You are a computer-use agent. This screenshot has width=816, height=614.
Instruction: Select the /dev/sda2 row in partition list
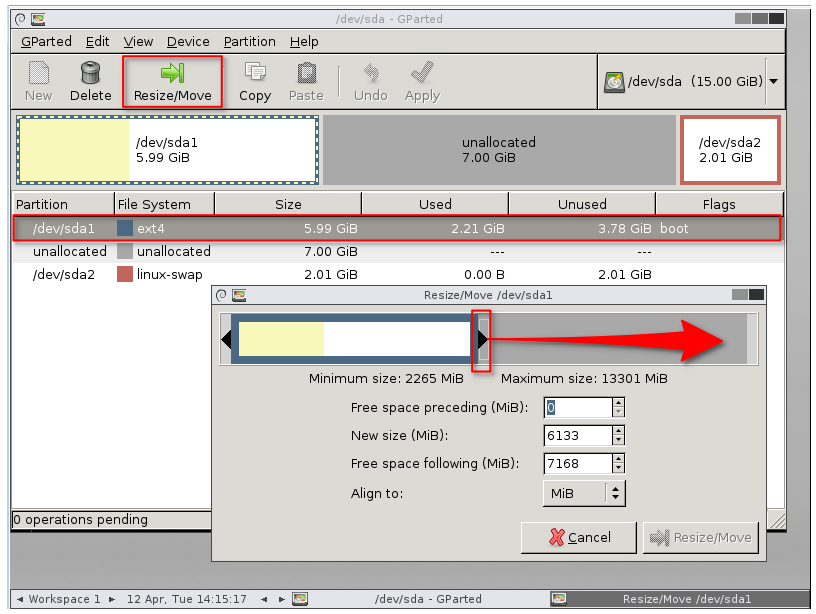pos(397,274)
